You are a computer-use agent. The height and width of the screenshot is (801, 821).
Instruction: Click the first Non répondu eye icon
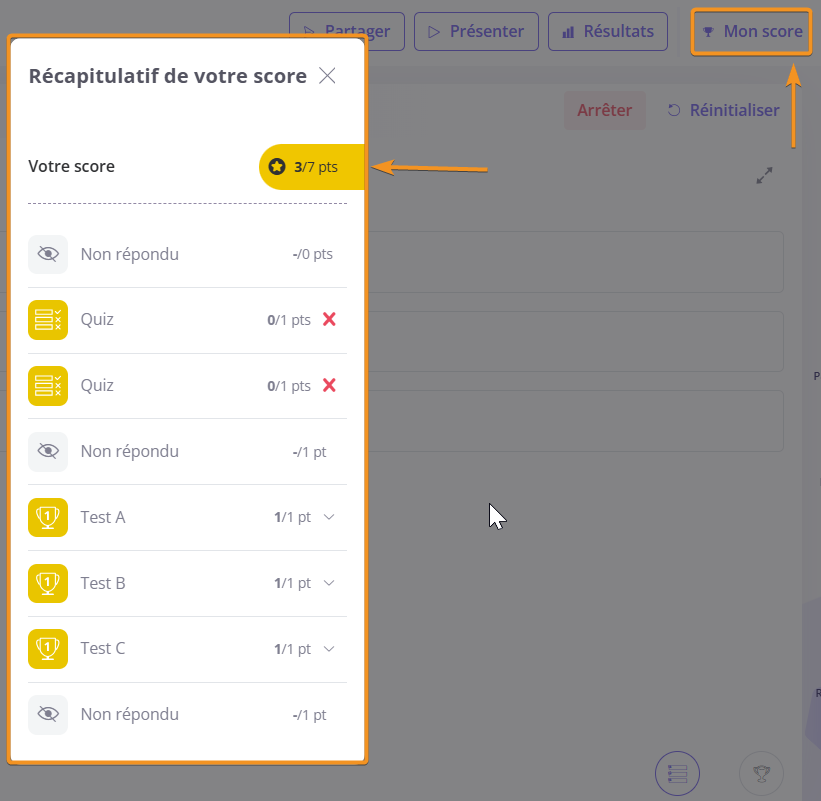pyautogui.click(x=48, y=254)
